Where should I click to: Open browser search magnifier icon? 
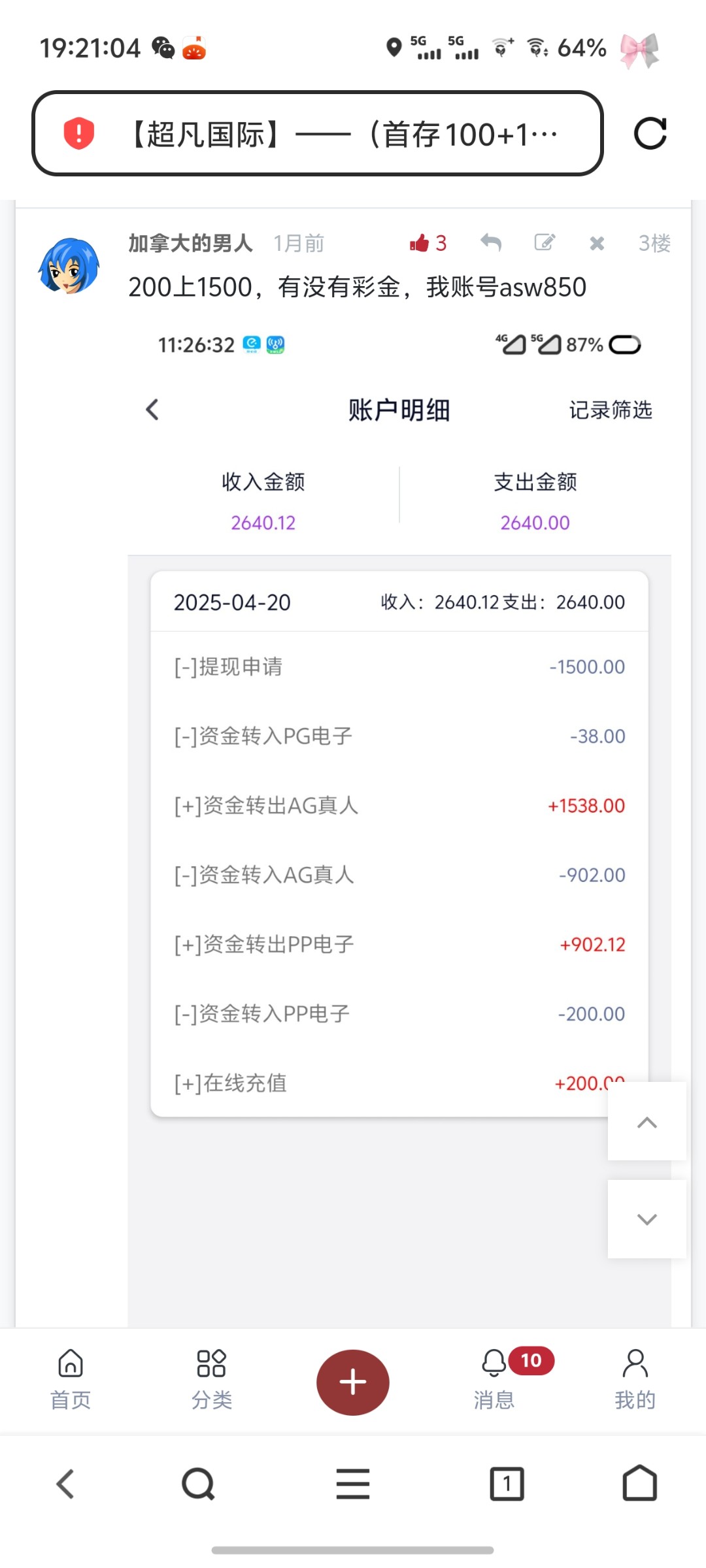(198, 1484)
